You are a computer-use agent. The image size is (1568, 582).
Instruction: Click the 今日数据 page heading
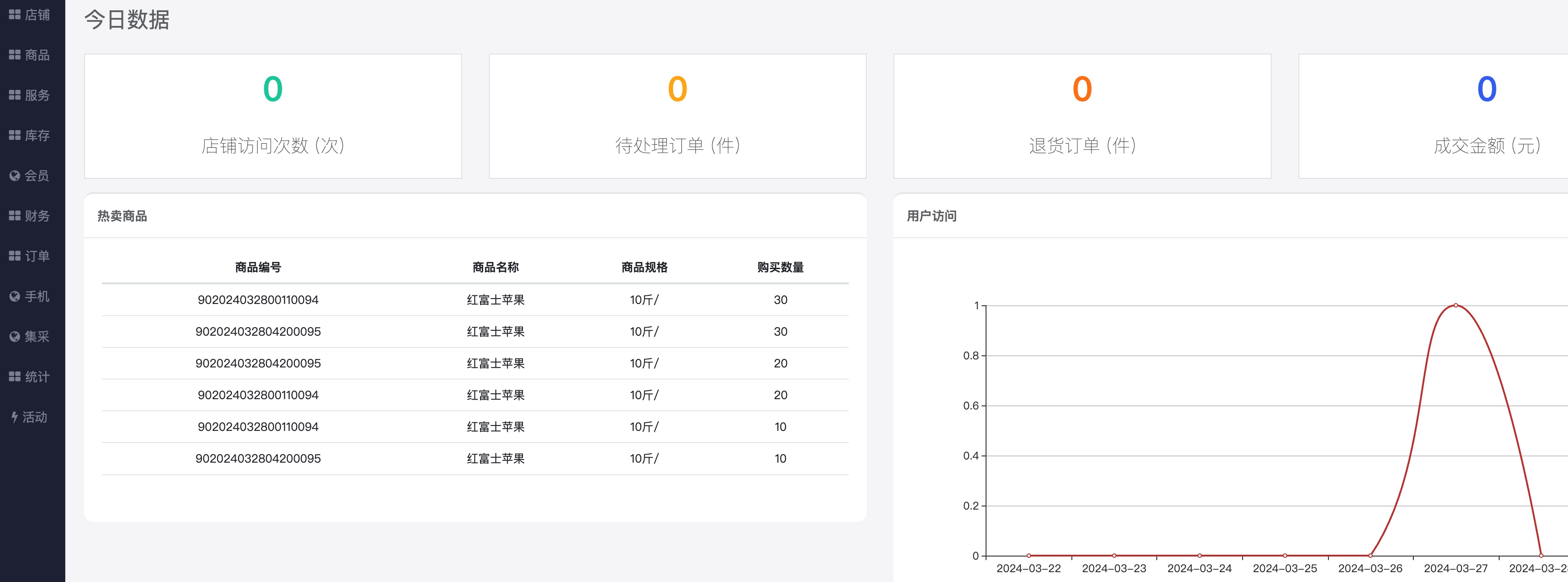(127, 20)
